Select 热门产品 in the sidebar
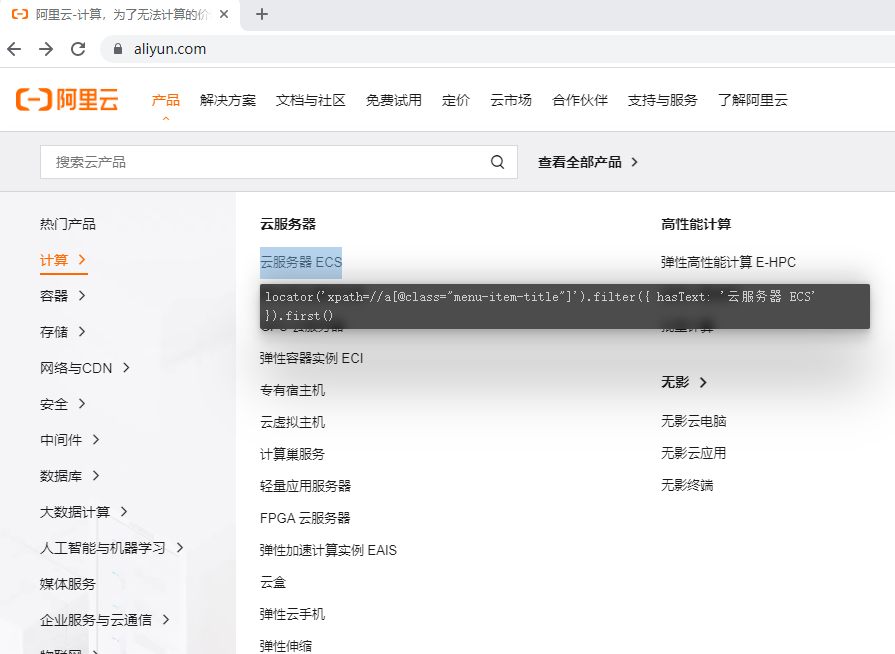The height and width of the screenshot is (654, 895). point(67,224)
